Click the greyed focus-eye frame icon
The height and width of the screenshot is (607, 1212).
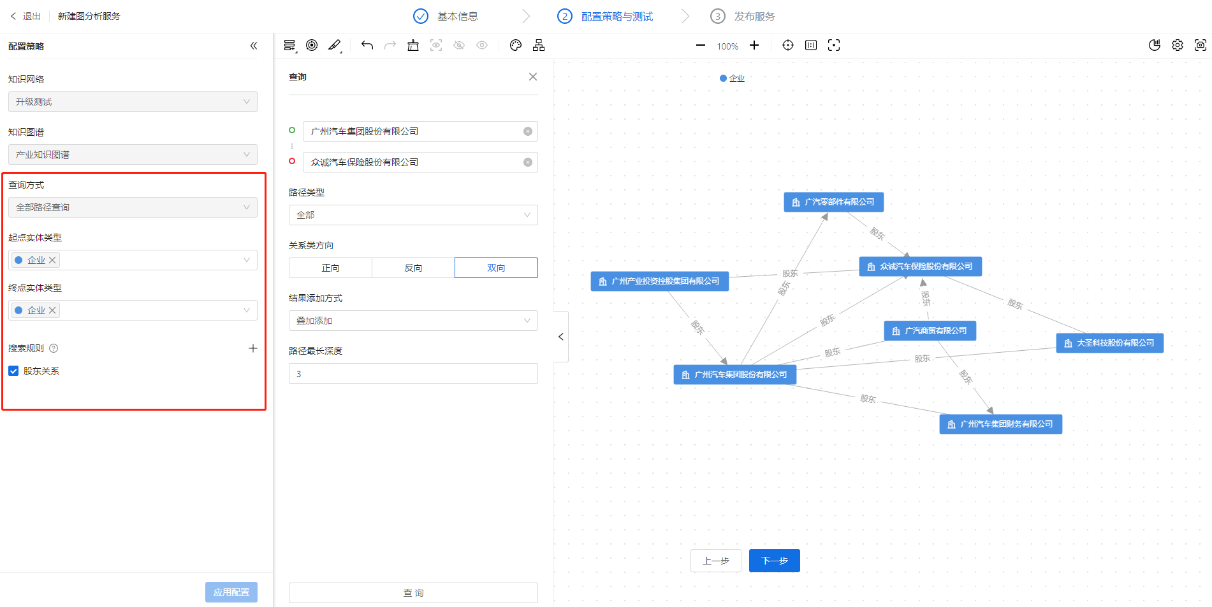(436, 45)
